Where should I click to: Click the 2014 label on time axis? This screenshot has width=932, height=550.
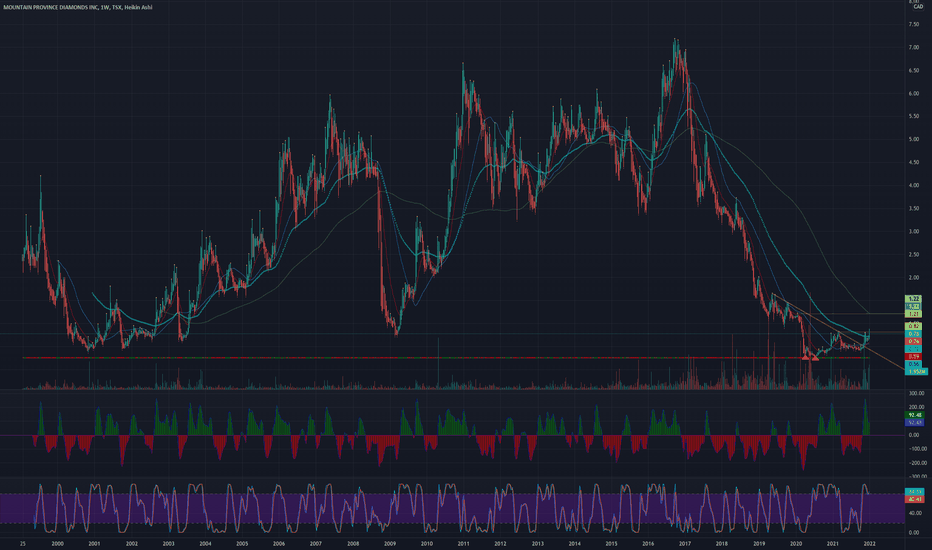point(574,543)
